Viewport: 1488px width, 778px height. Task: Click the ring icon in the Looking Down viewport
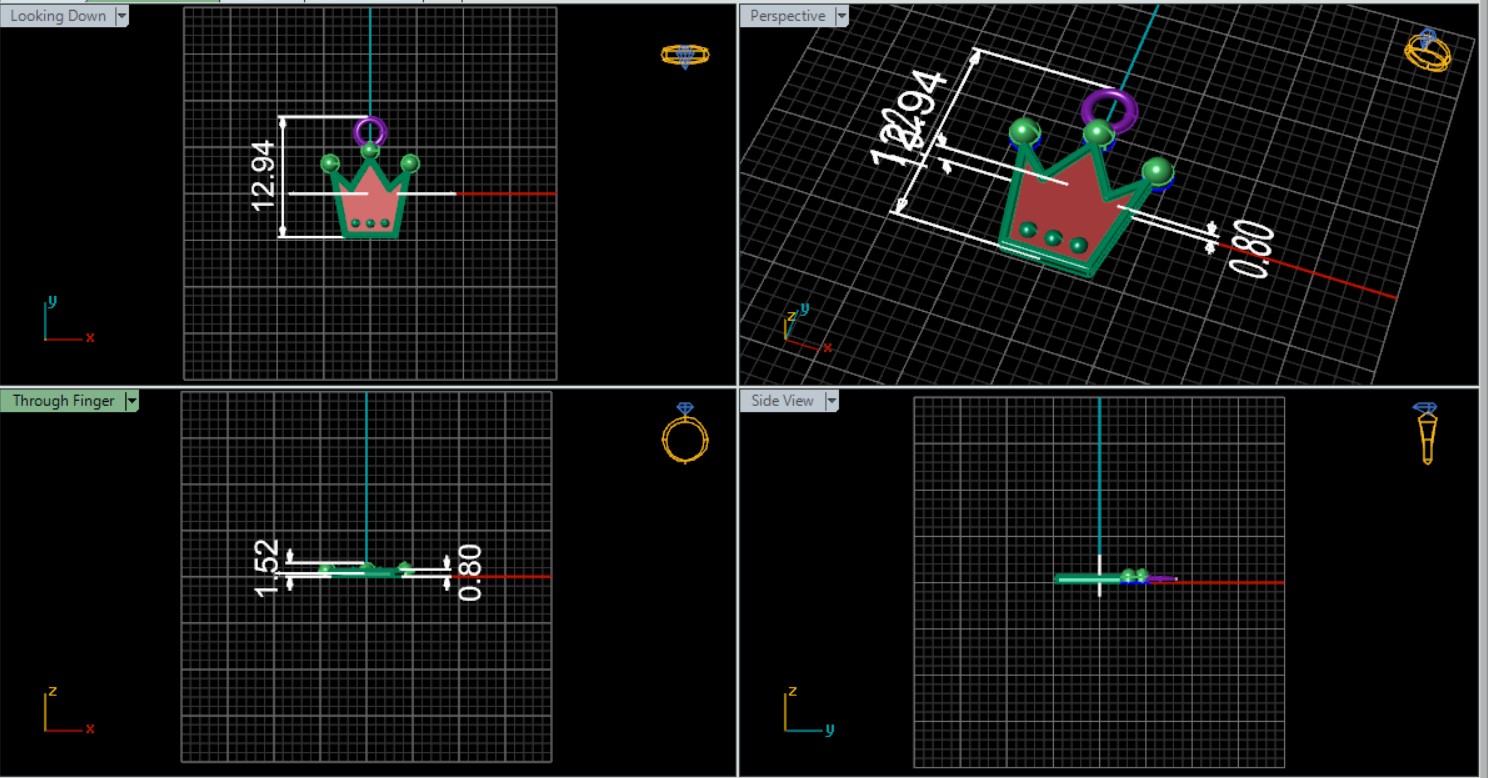685,55
